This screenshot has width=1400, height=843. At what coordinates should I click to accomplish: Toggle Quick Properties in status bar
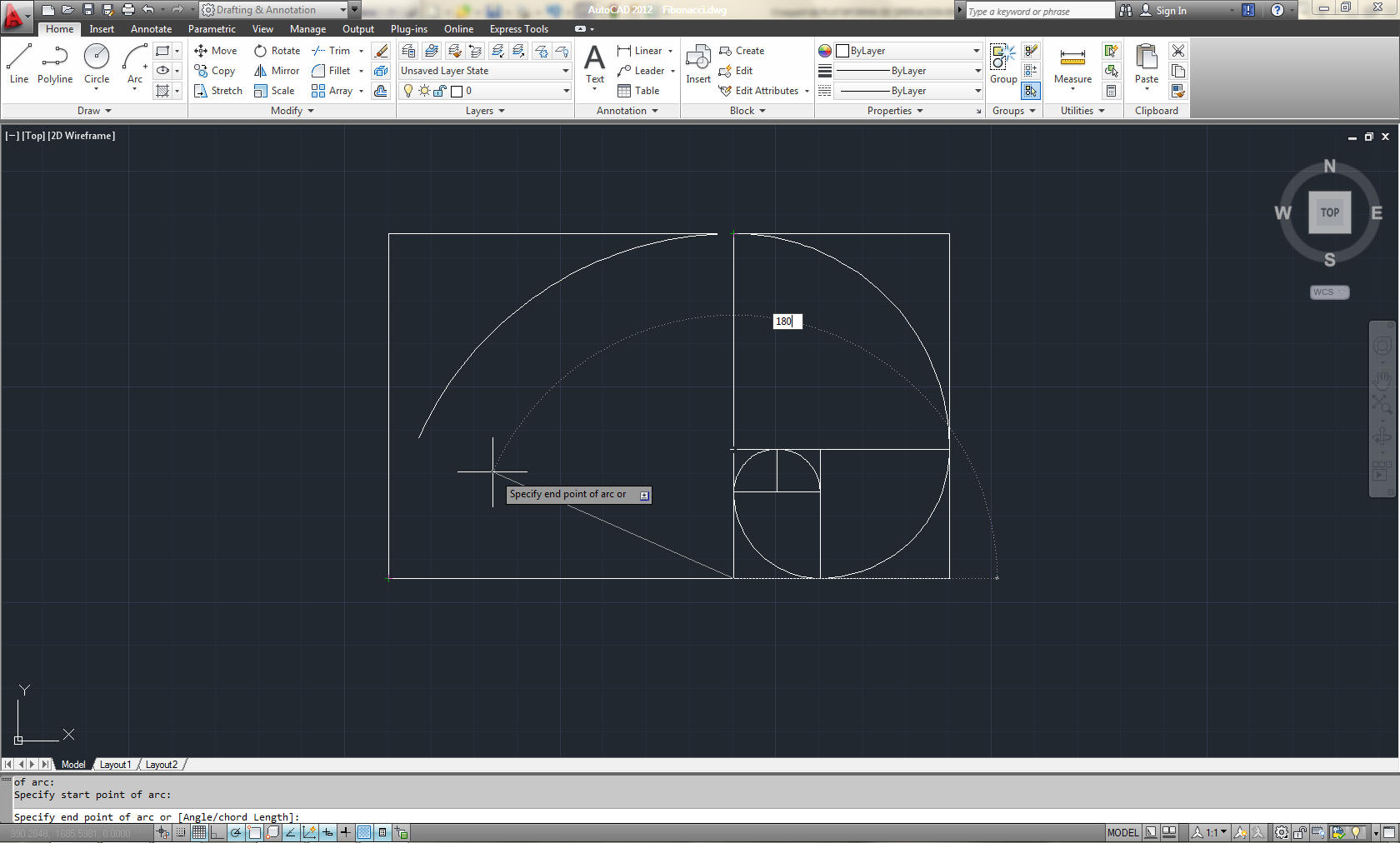tap(382, 832)
